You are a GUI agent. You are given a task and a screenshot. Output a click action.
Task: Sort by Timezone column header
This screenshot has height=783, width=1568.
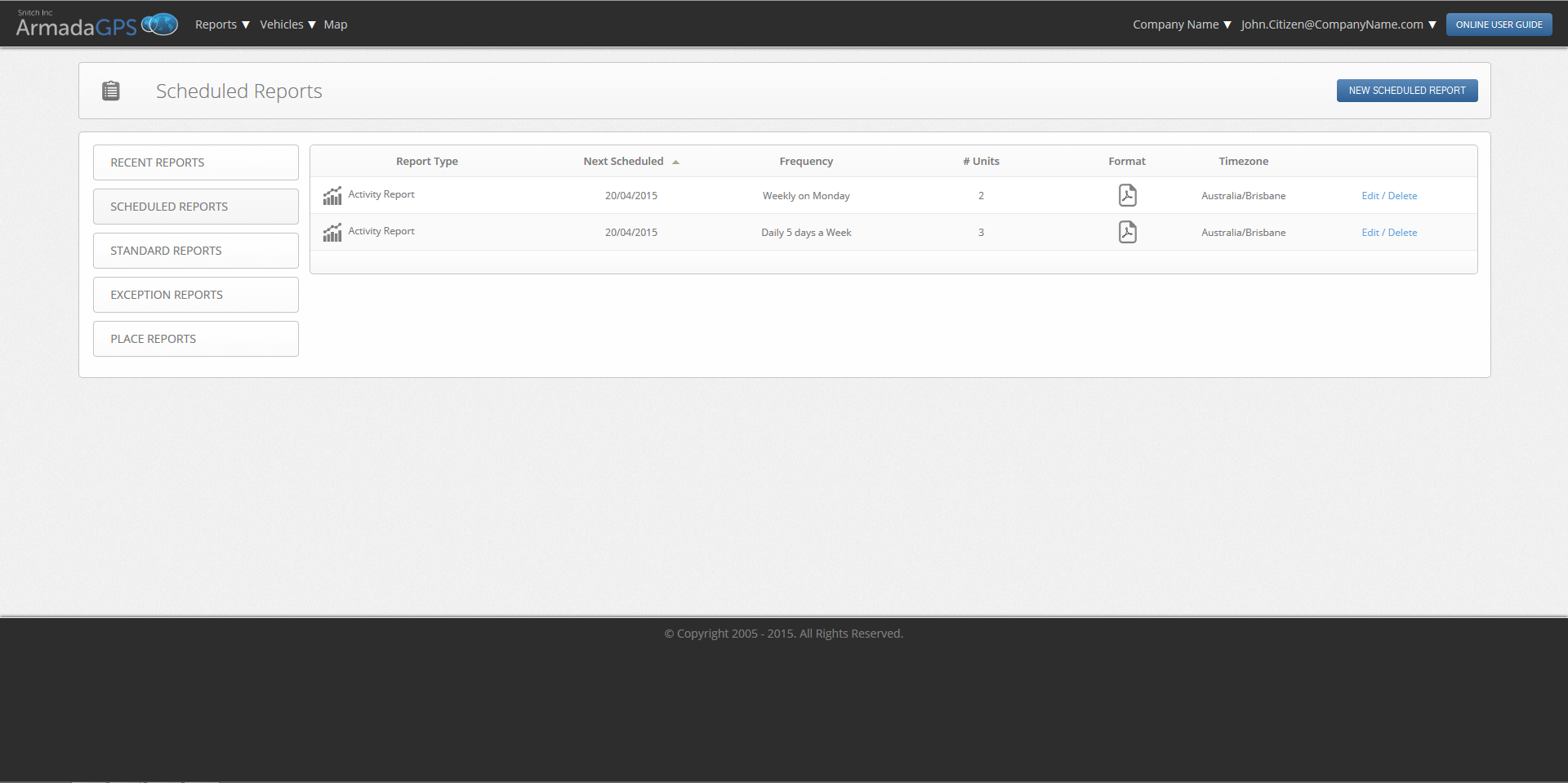(1244, 162)
